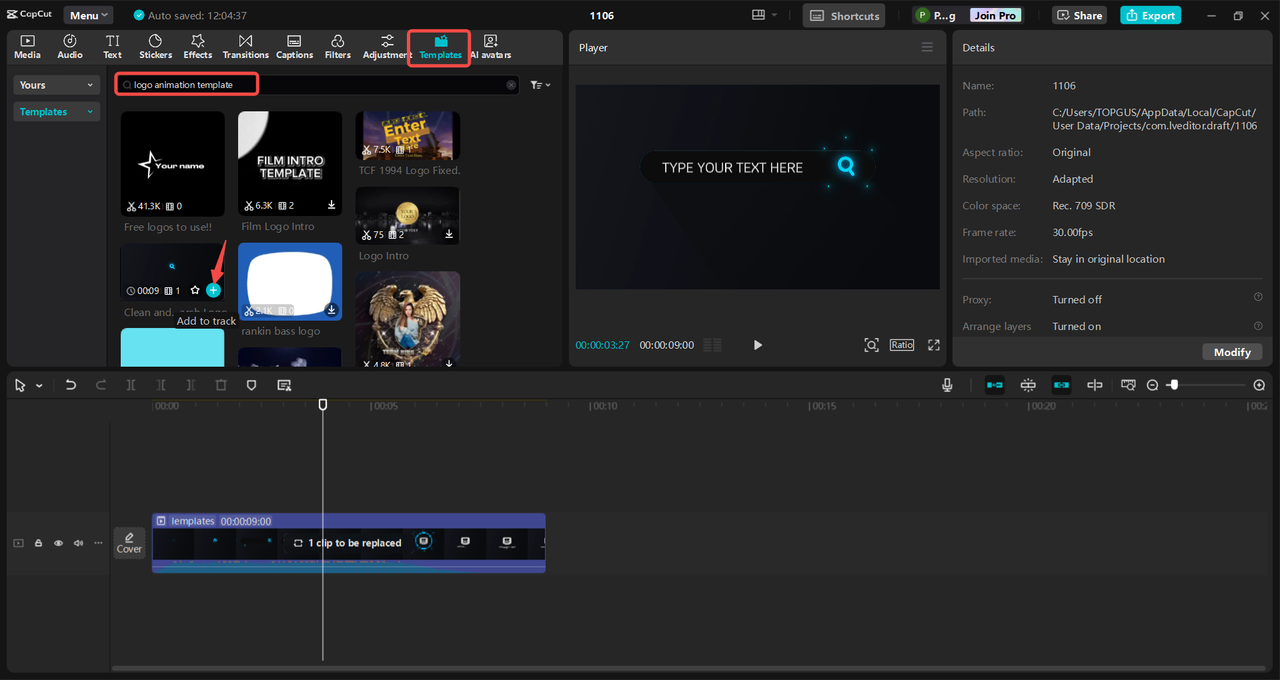The height and width of the screenshot is (680, 1280).
Task: Redo the last action
Action: (x=100, y=385)
